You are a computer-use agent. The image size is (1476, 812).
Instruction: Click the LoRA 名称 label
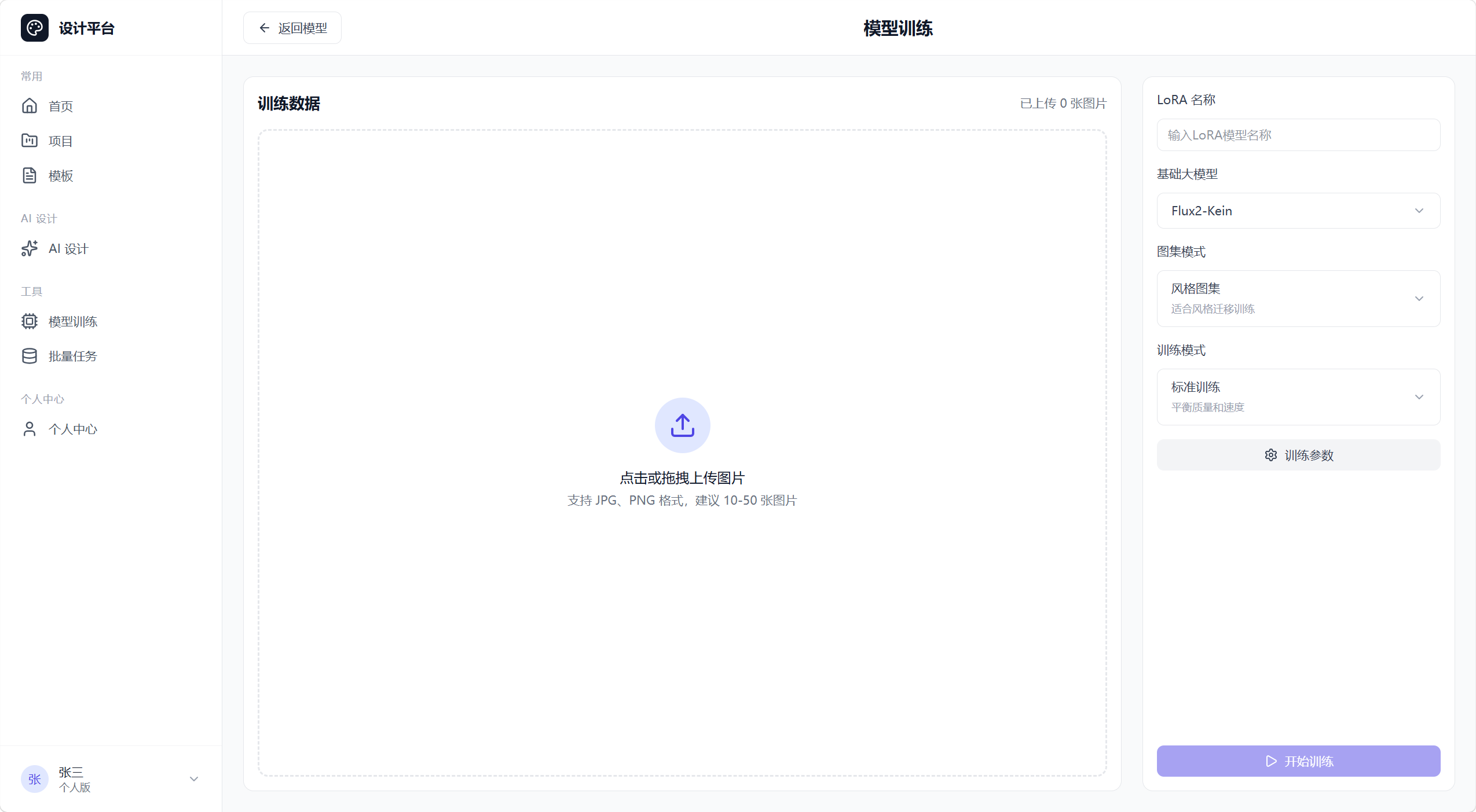1186,100
